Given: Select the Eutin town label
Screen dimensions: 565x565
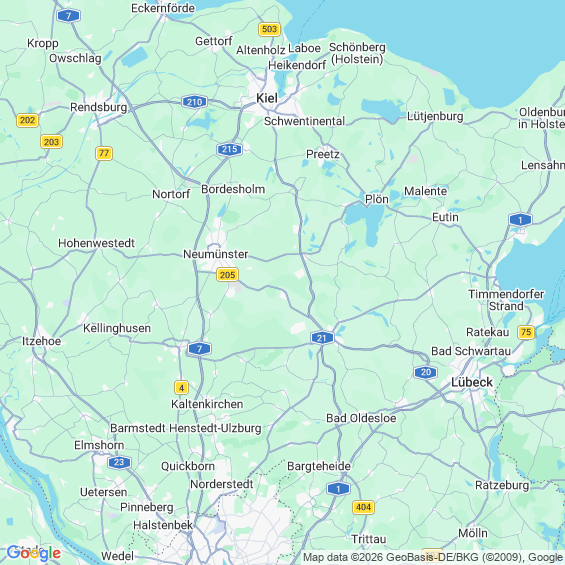Looking at the screenshot, I should [x=445, y=217].
